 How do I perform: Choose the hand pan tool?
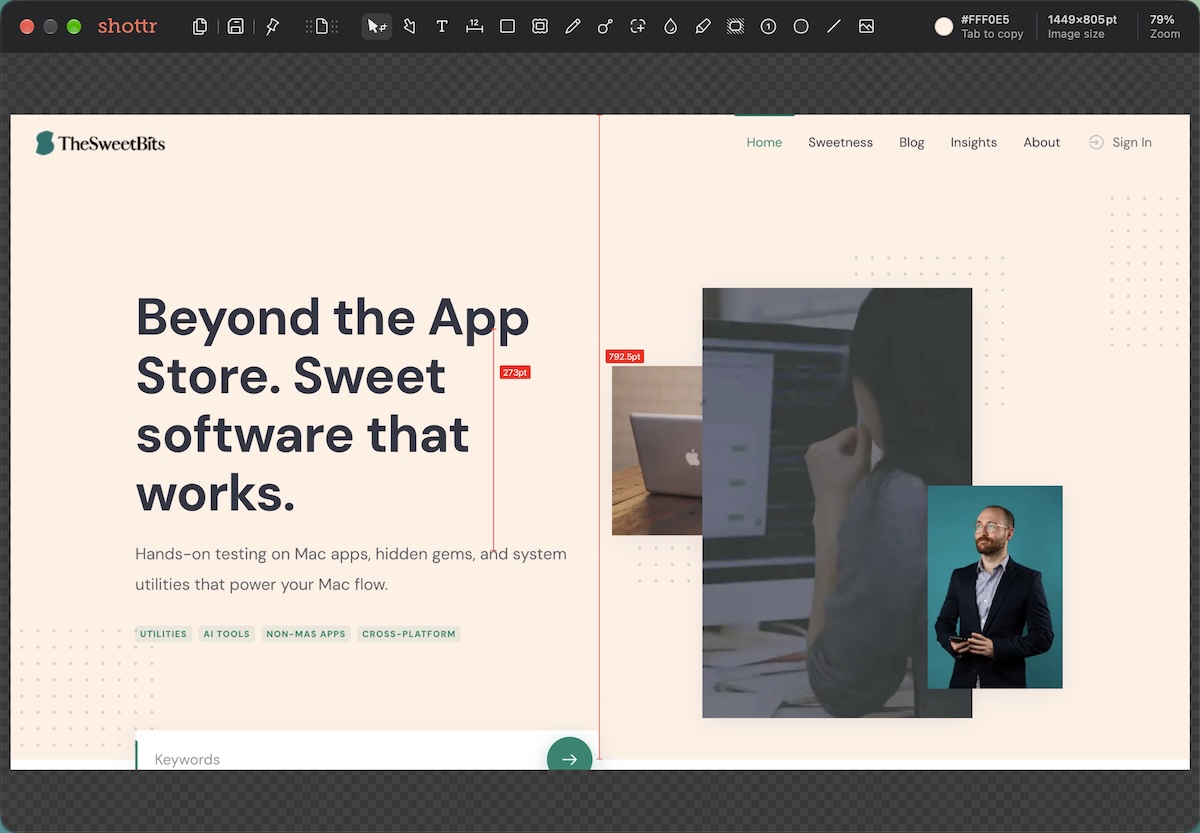409,27
